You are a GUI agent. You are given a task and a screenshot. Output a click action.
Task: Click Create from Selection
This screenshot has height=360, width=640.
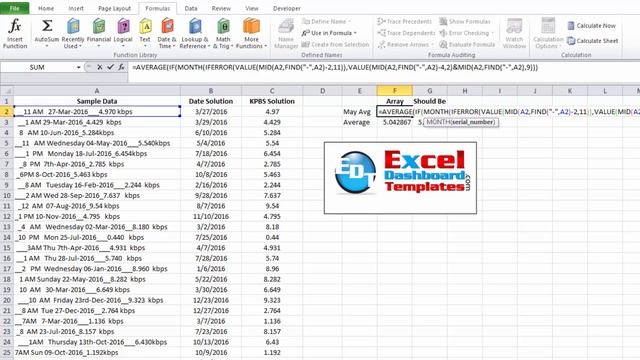coord(335,44)
